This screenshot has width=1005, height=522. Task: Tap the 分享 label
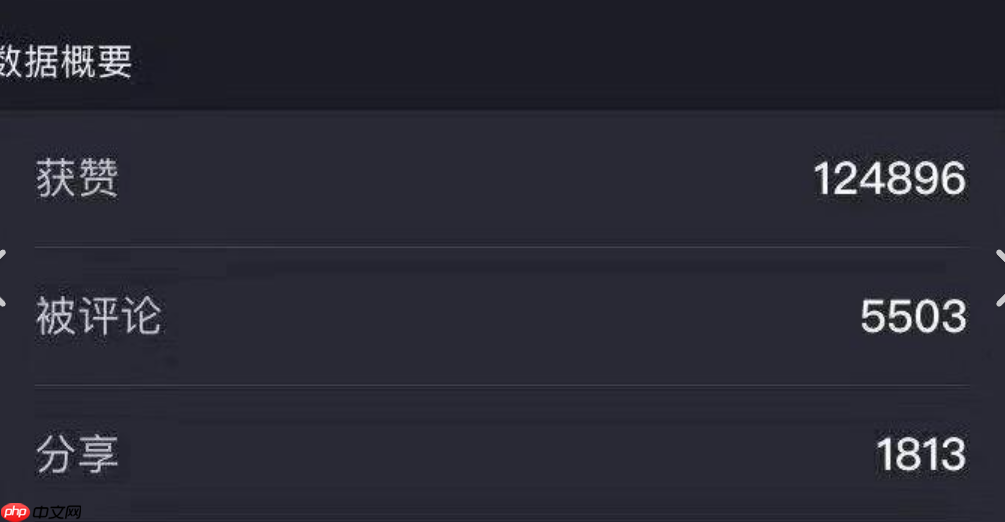77,455
